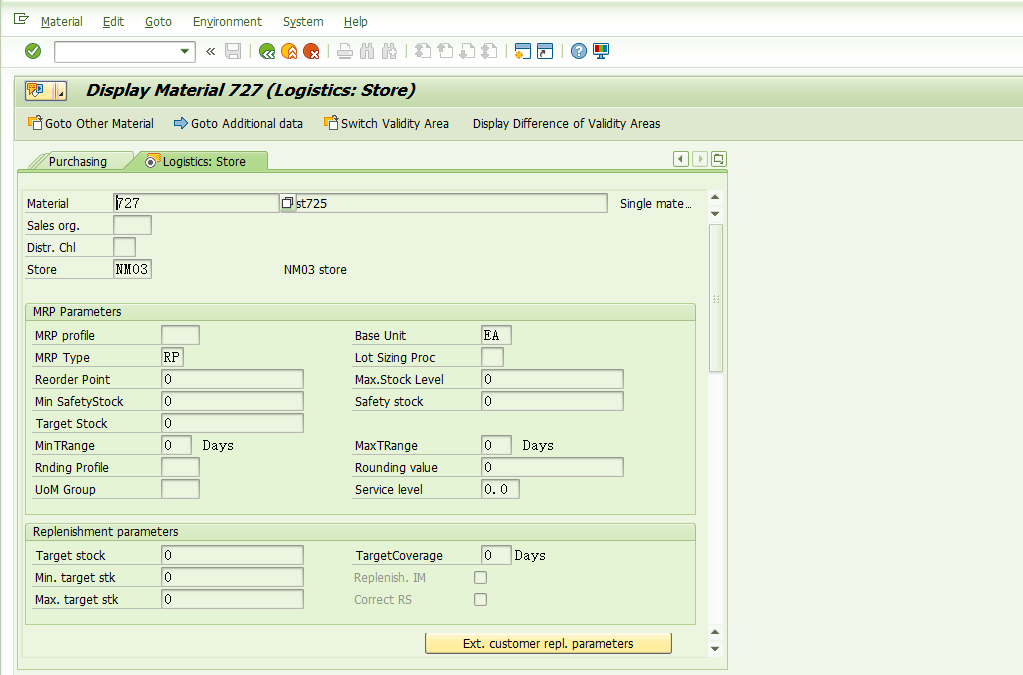Click Goto Additional data button
Screen dimensions: 1023x675
[x=238, y=123]
